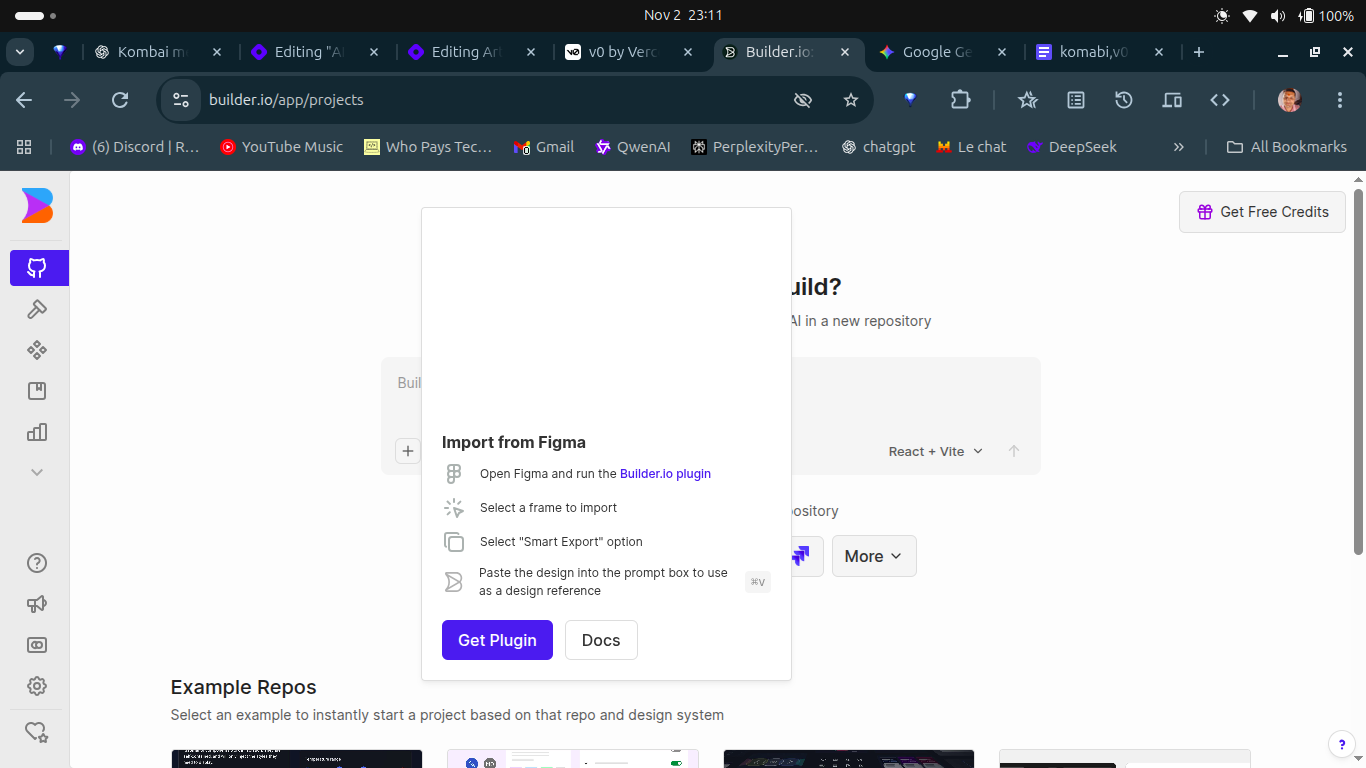Open the Gmail bookmark
Viewport: 1366px width, 768px height.
tap(544, 147)
